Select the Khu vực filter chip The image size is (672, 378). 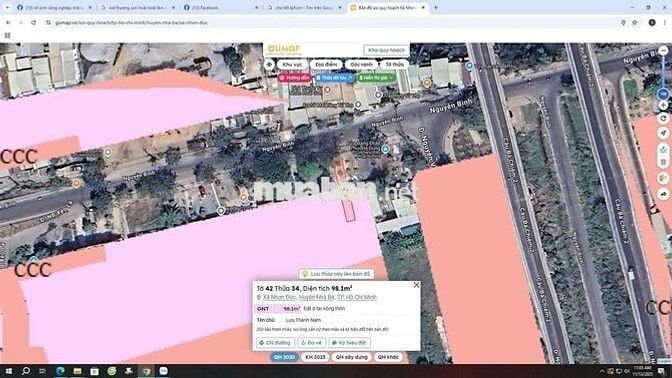pos(292,65)
